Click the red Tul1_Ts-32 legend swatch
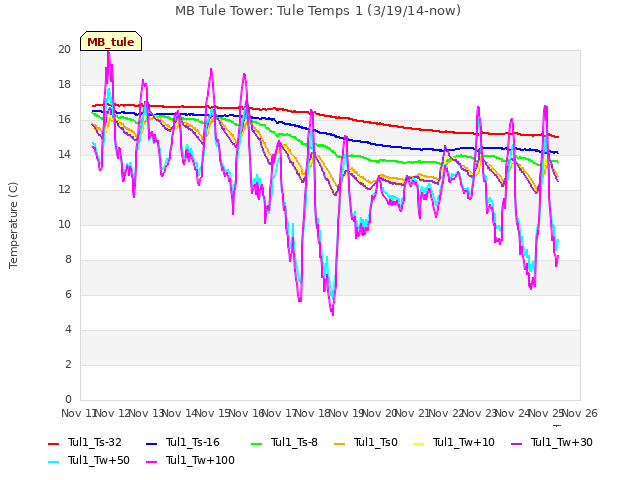The height and width of the screenshot is (480, 640). point(53,443)
